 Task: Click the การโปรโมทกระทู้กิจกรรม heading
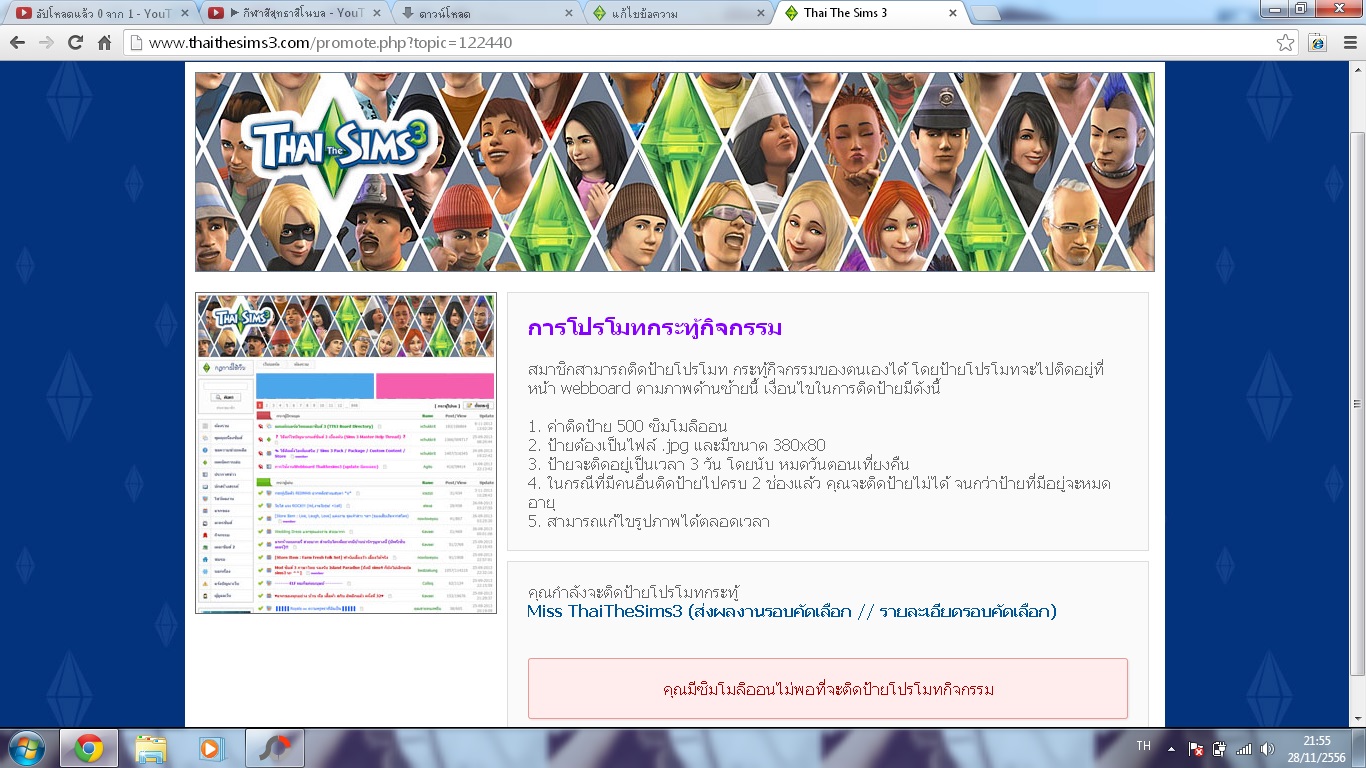[x=655, y=328]
